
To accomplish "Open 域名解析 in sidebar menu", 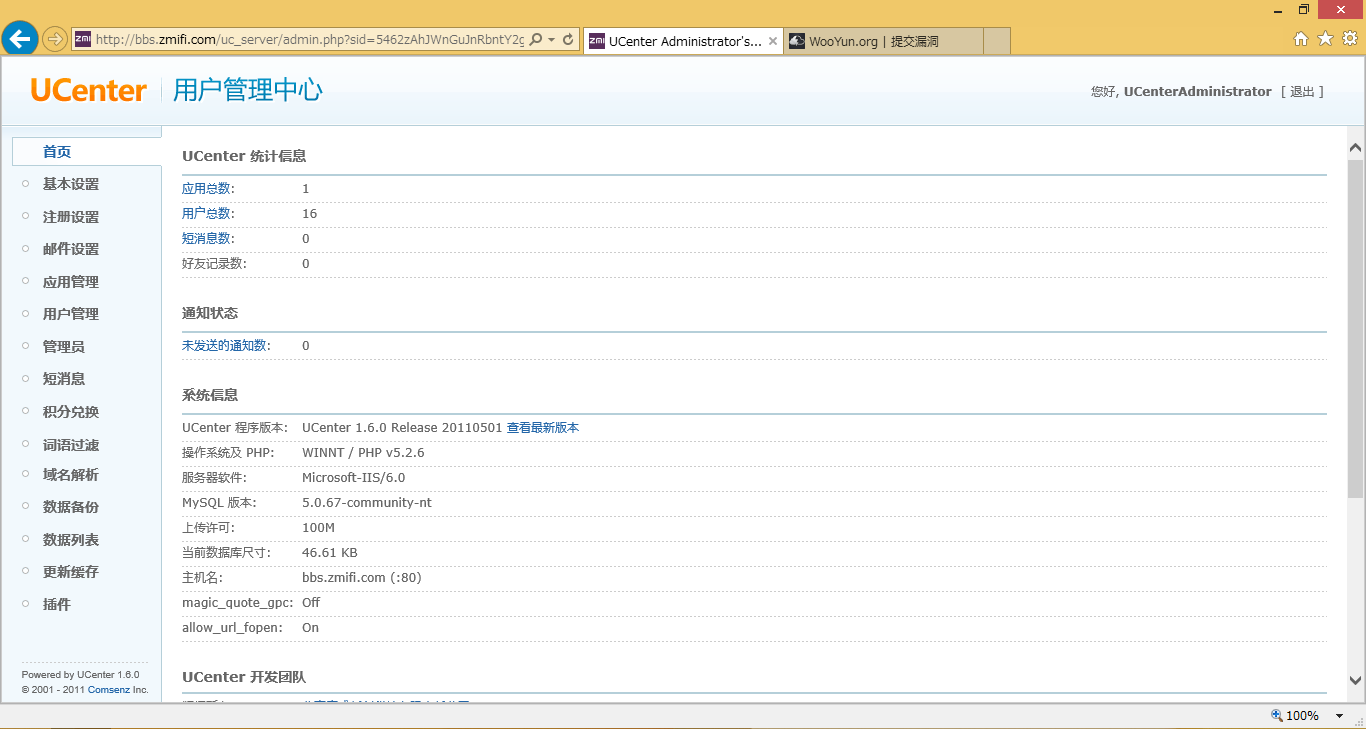I will click(71, 475).
